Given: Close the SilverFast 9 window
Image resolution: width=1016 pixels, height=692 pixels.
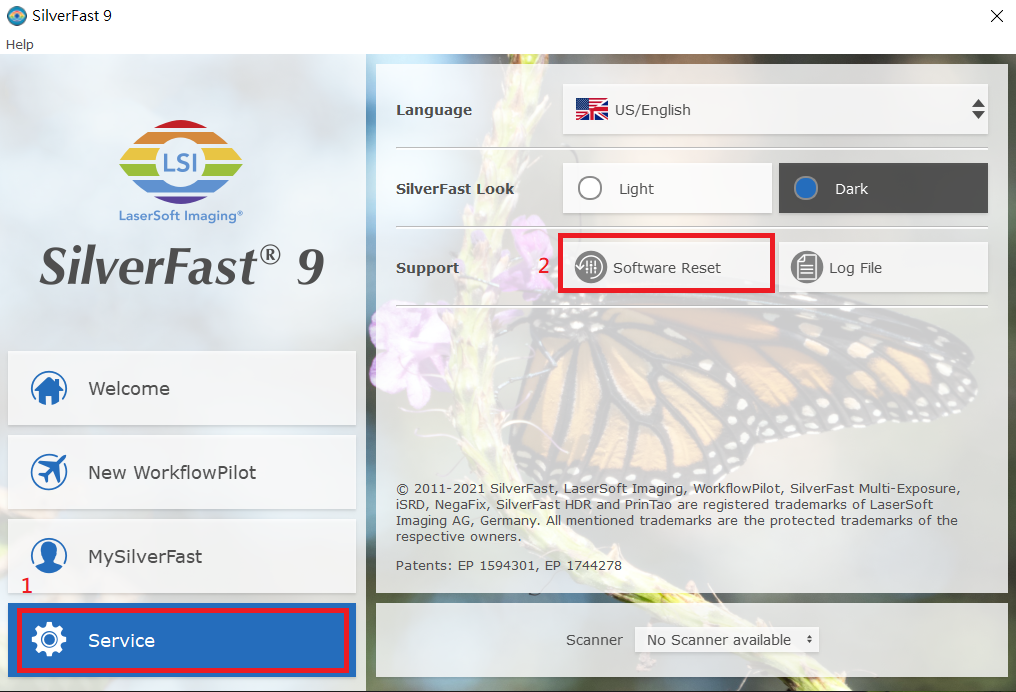Looking at the screenshot, I should 996,15.
